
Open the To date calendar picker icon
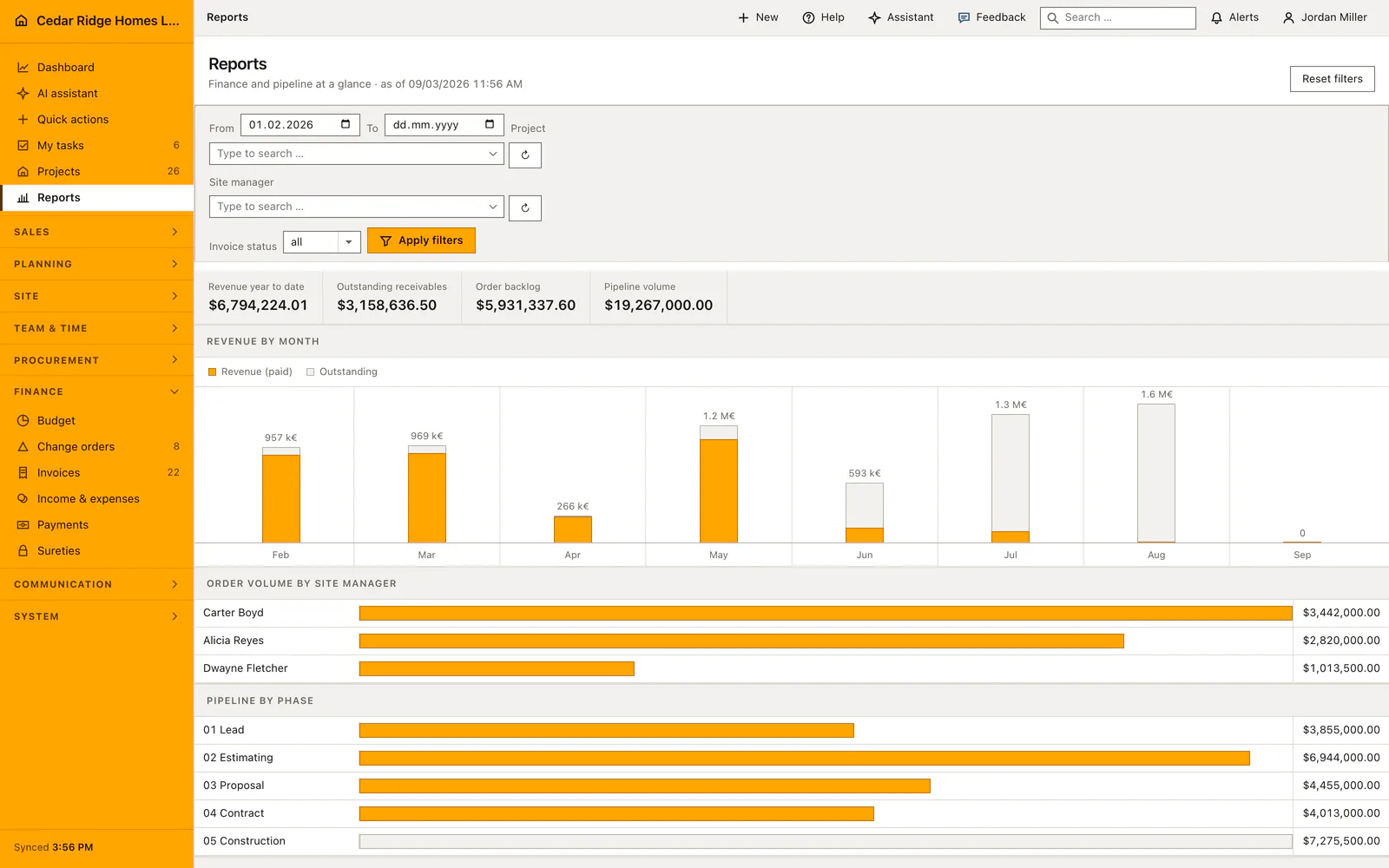[490, 124]
